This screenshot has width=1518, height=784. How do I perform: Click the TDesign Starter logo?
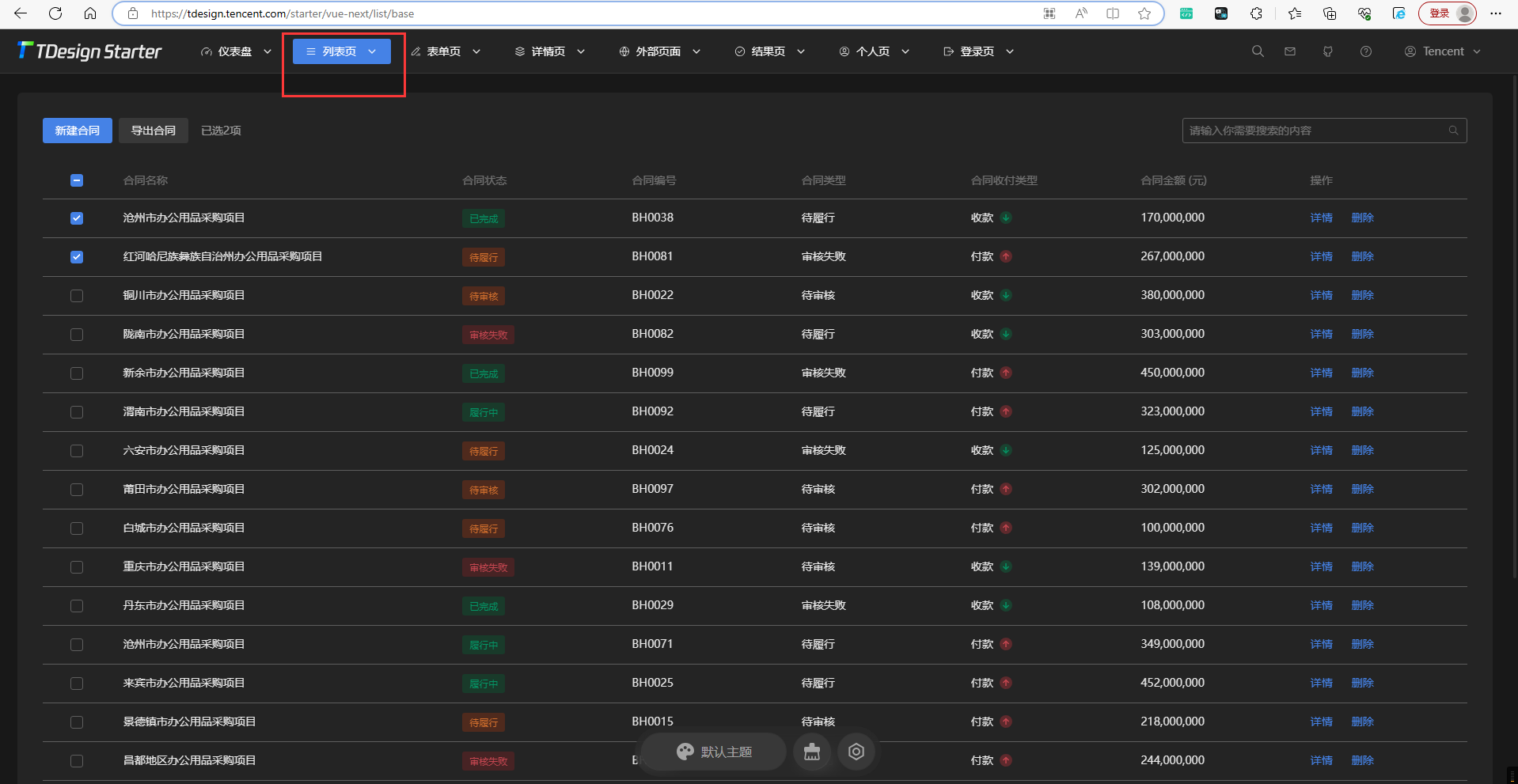coord(89,51)
